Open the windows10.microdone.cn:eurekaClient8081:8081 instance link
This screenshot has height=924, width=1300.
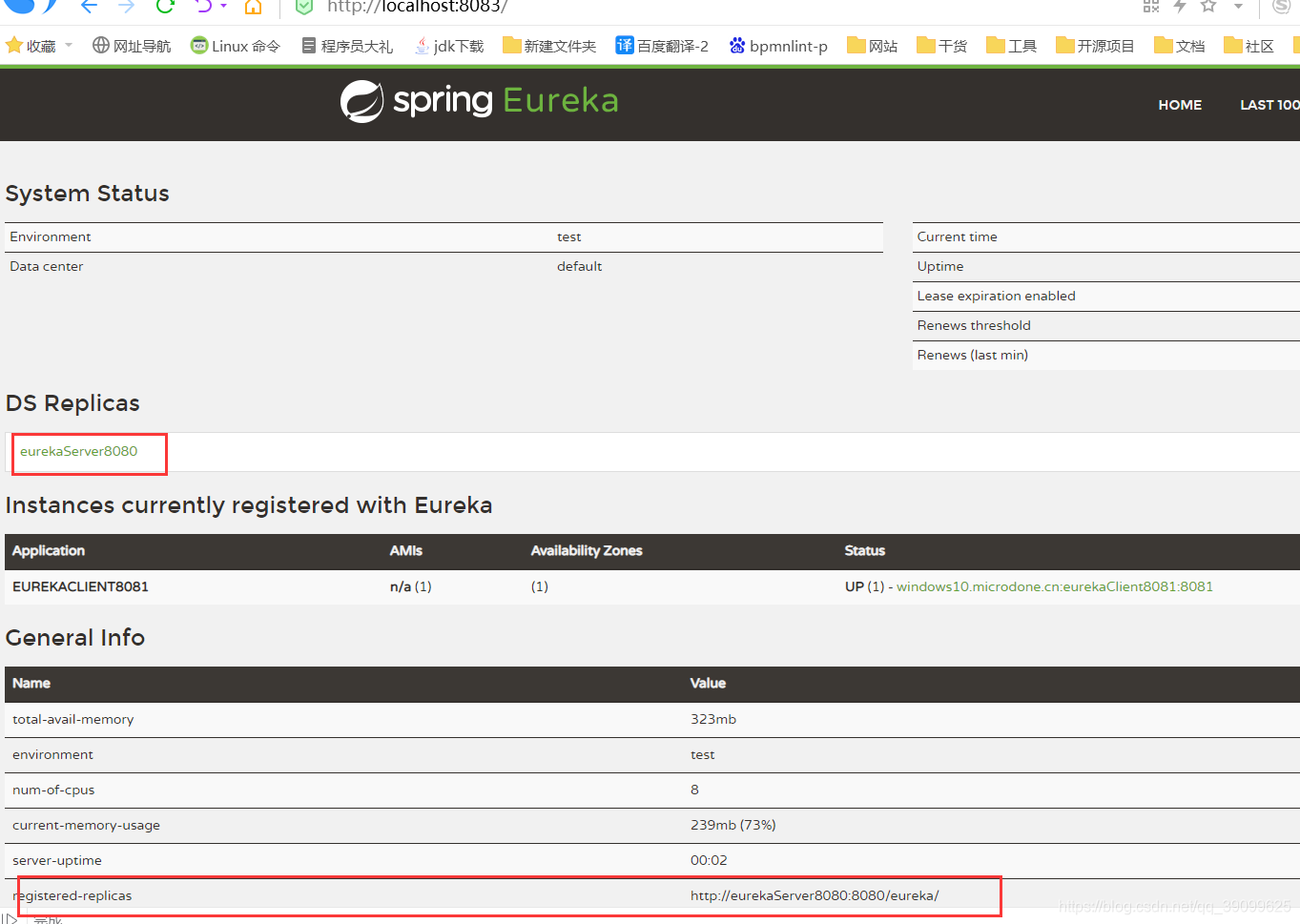coord(1055,586)
